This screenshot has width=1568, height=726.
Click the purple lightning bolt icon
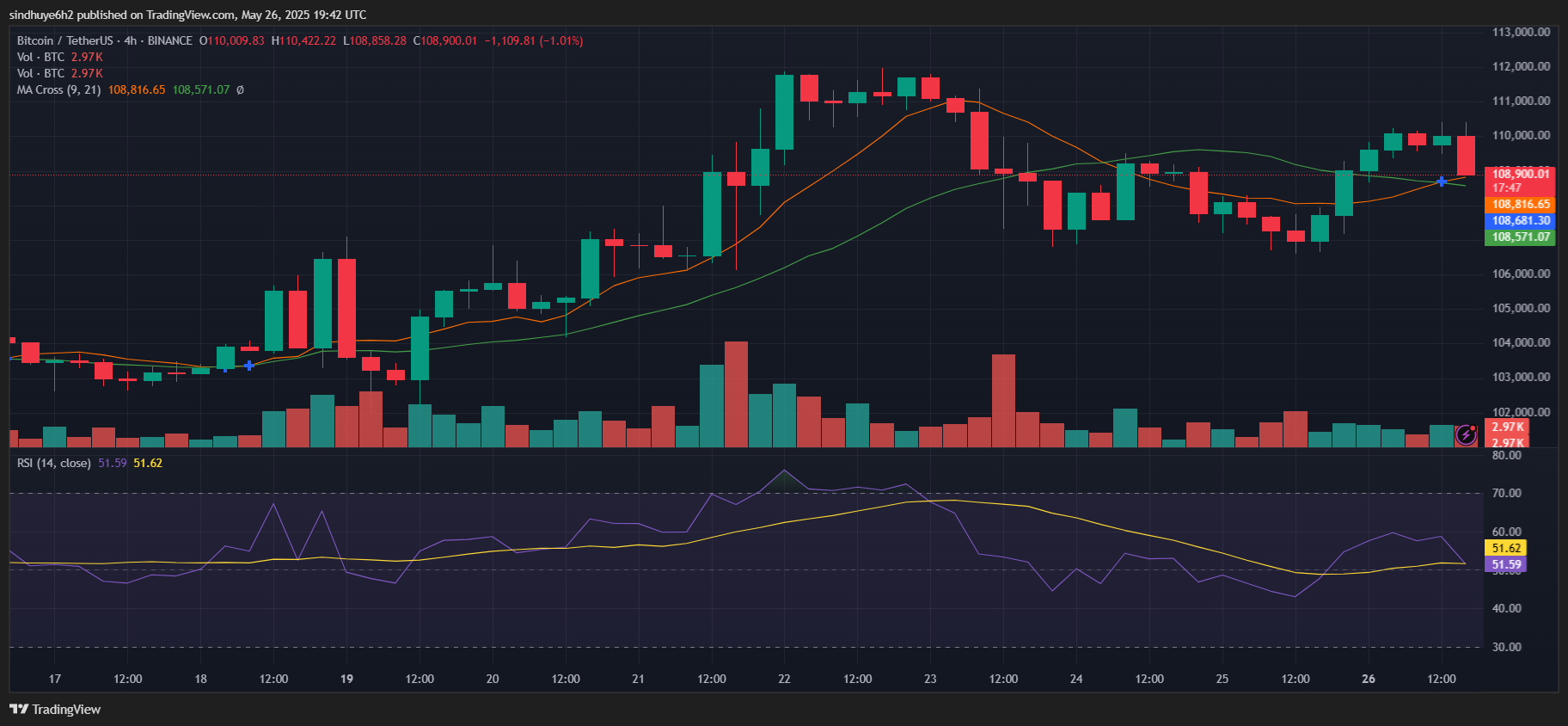pyautogui.click(x=1466, y=435)
